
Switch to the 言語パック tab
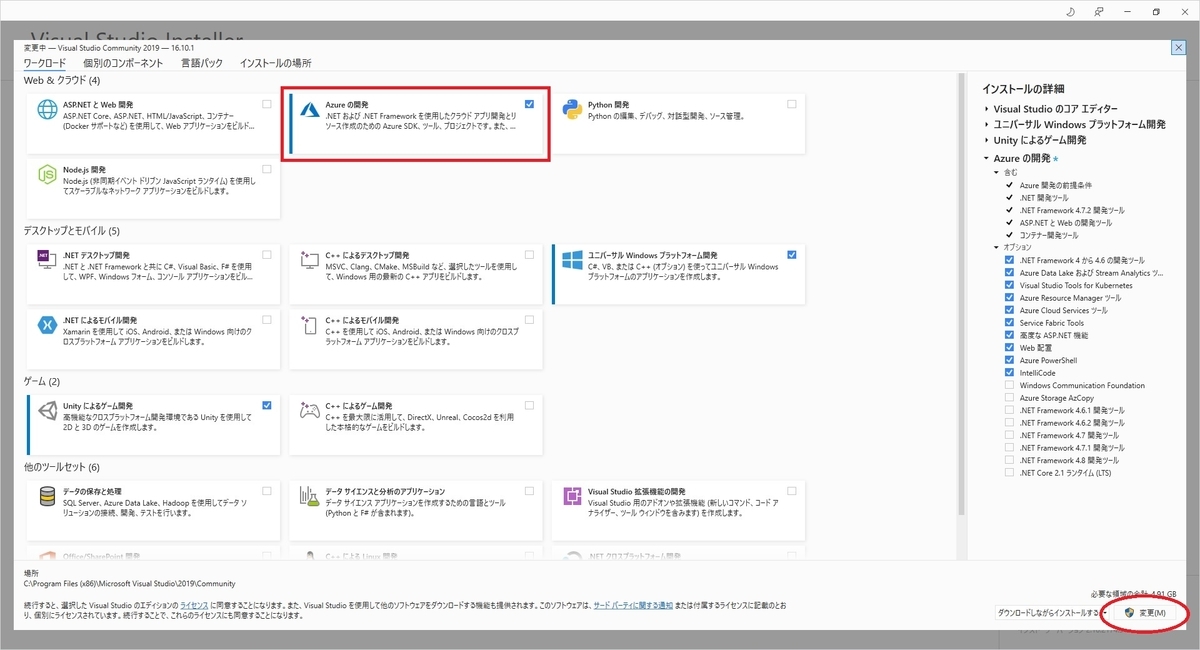click(x=202, y=63)
